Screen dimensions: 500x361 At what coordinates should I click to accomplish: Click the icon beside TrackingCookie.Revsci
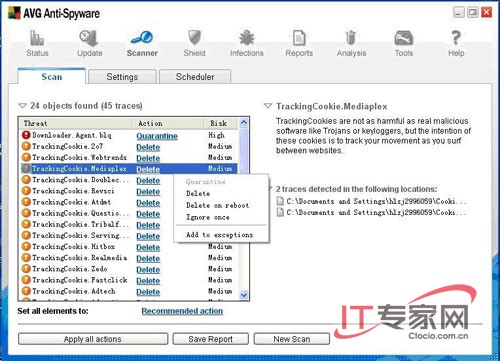coord(26,191)
